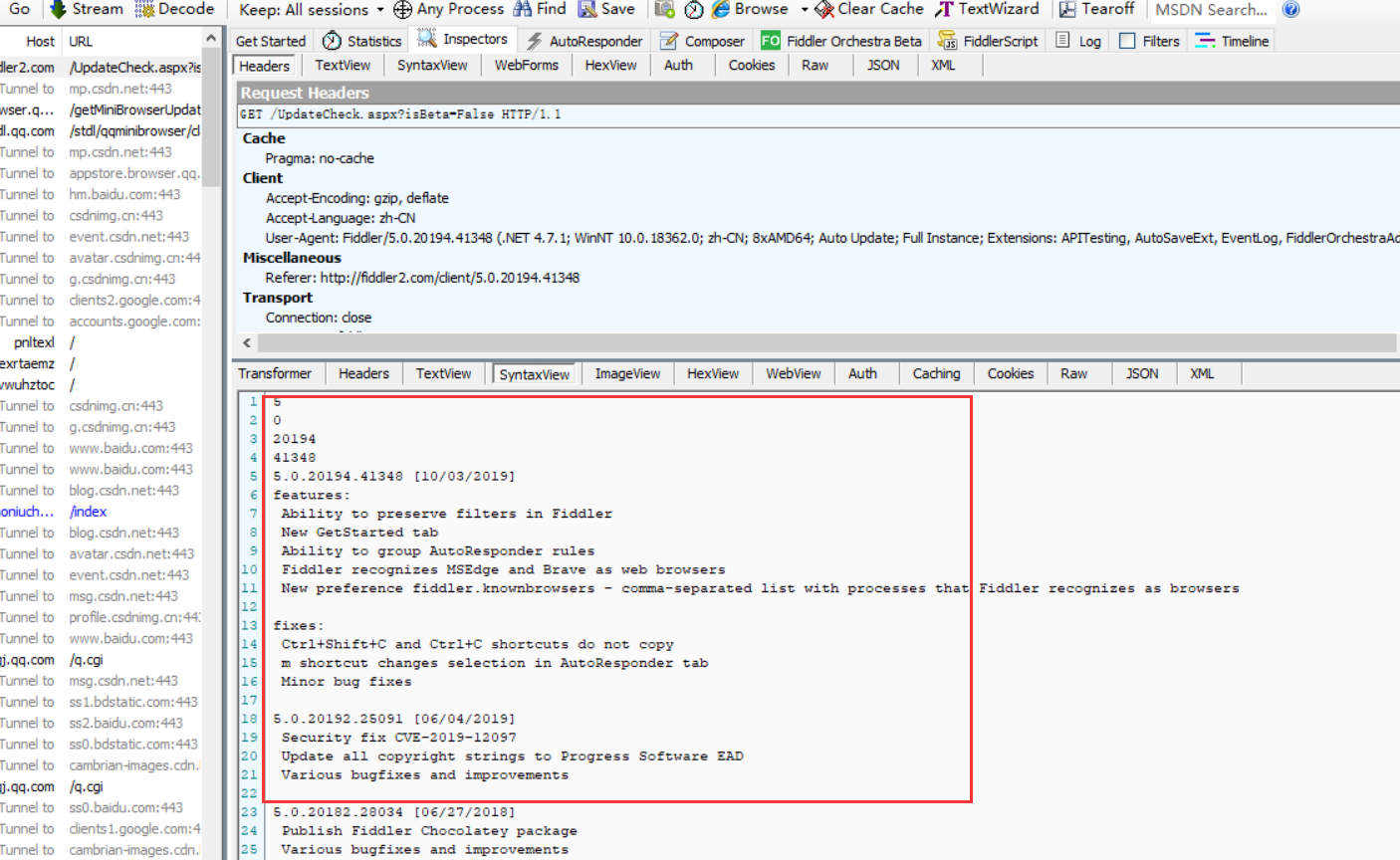Click the timer clock icon in toolbar
Viewport: 1400px width, 860px height.
694,10
